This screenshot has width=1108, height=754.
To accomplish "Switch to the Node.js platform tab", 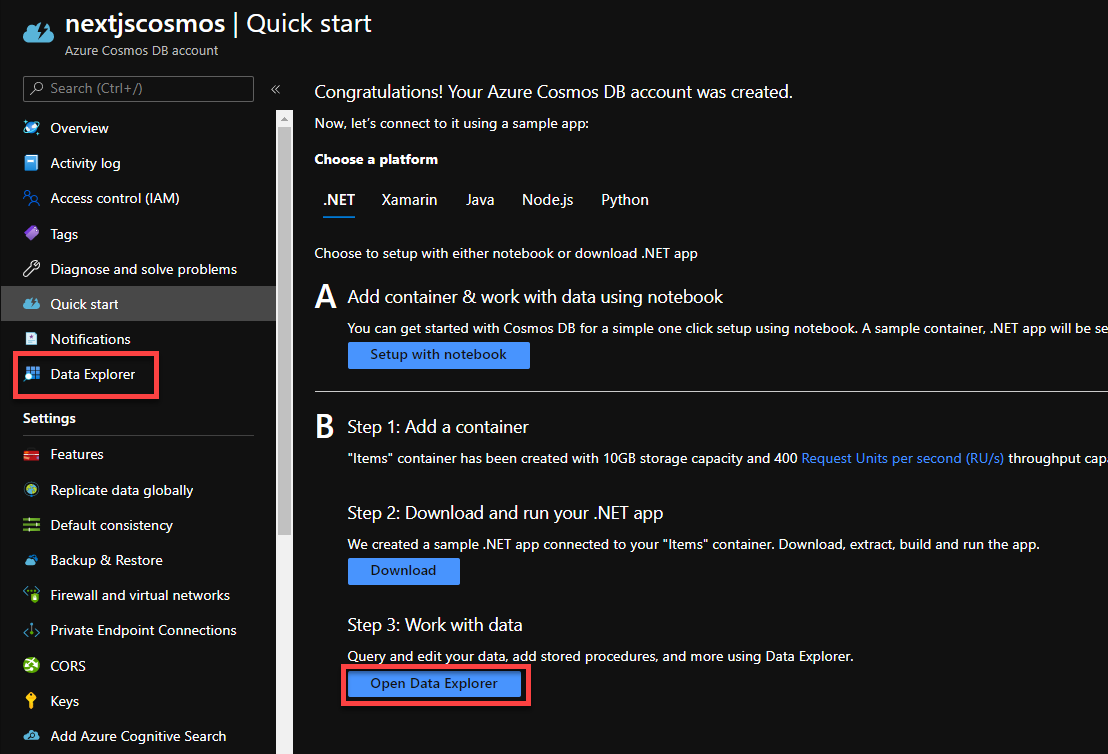I will coord(547,200).
